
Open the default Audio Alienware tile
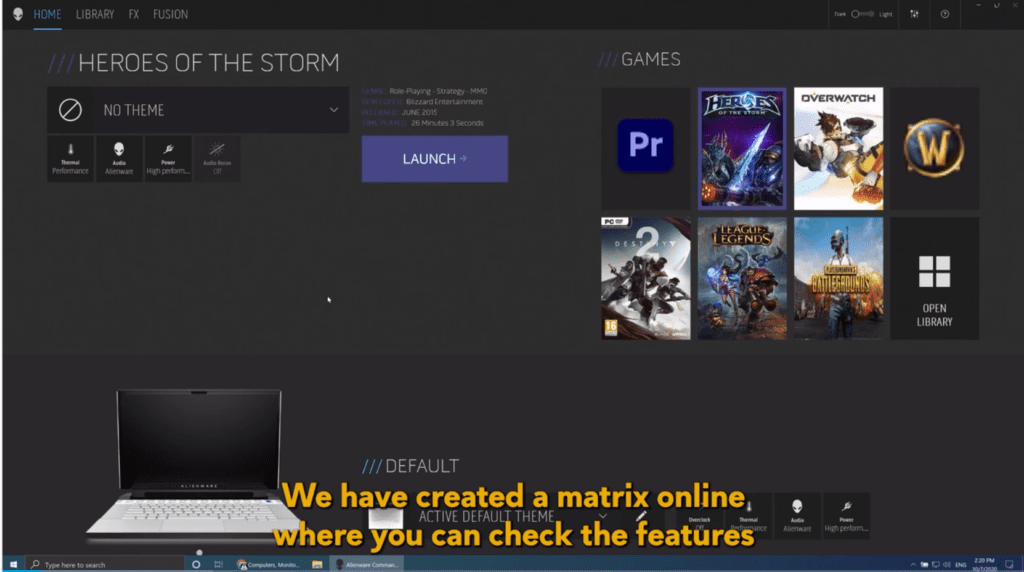click(x=797, y=515)
